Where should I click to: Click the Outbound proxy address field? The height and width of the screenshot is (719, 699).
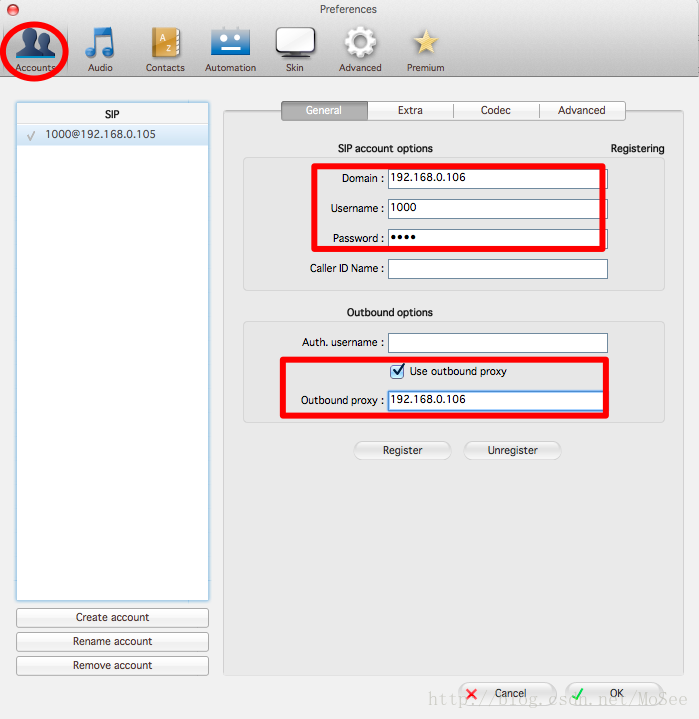pos(495,400)
